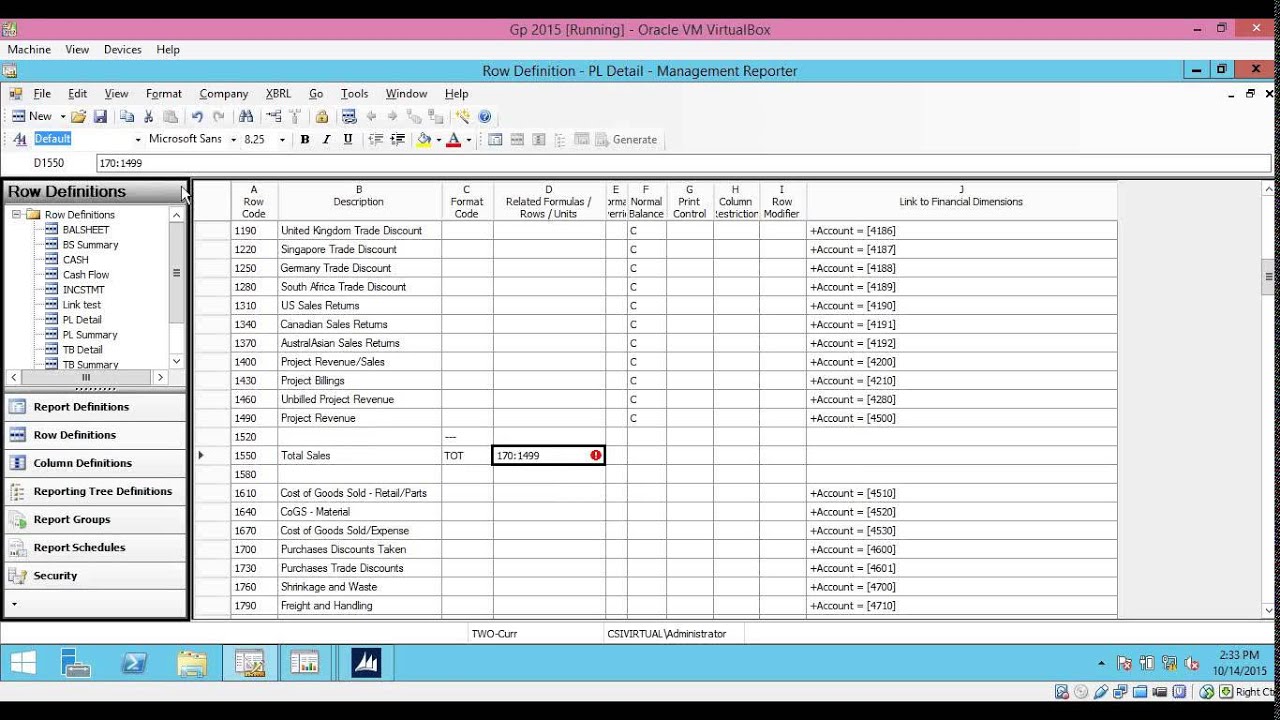Collapse the Row Definitions tree folder

coord(16,215)
